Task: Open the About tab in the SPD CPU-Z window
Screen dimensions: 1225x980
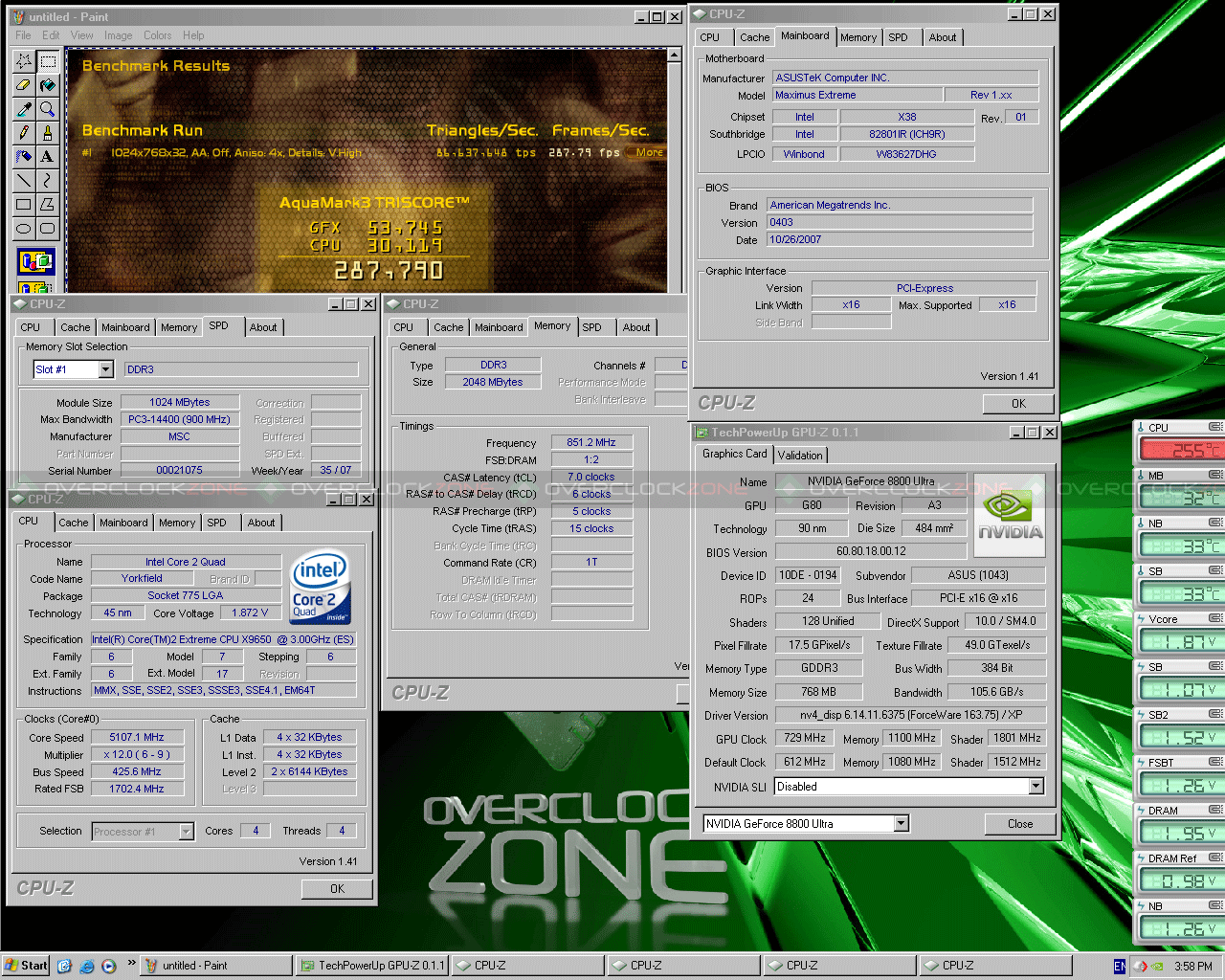Action: click(x=263, y=327)
